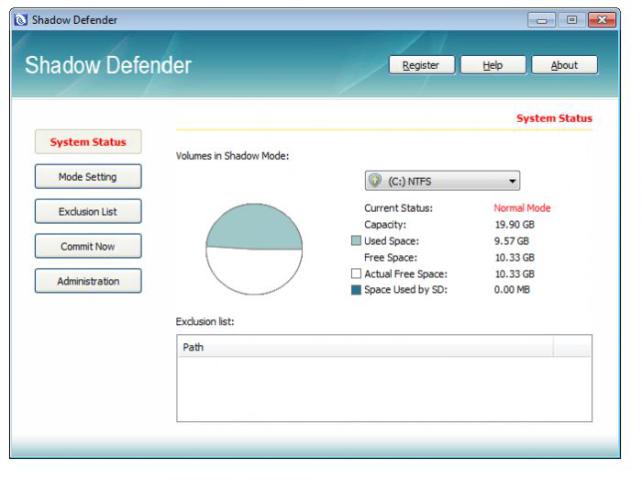Go to the Commit Now section
This screenshot has height=480, width=642.
click(x=88, y=246)
